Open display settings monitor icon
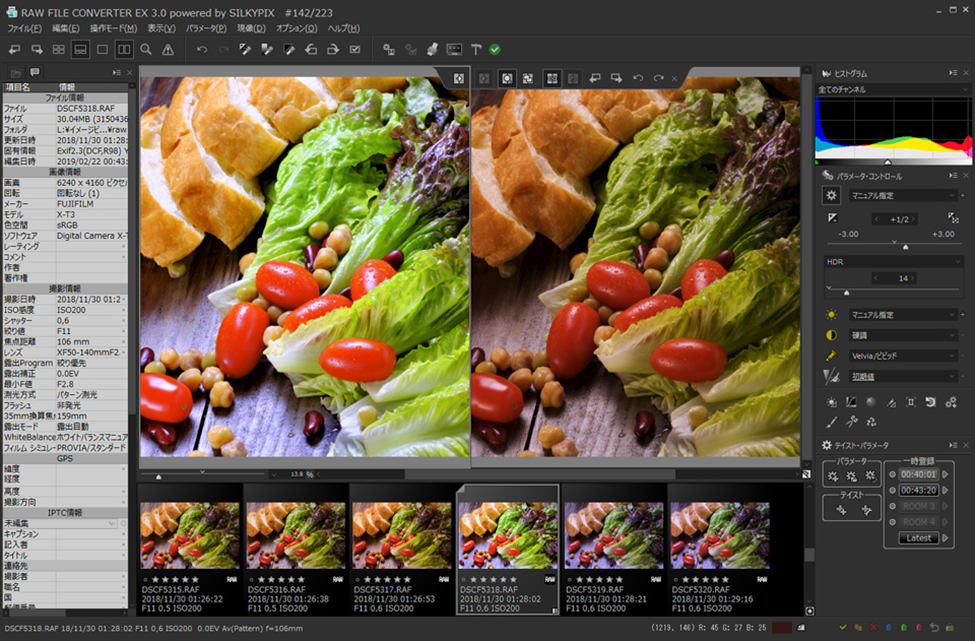 pos(455,50)
